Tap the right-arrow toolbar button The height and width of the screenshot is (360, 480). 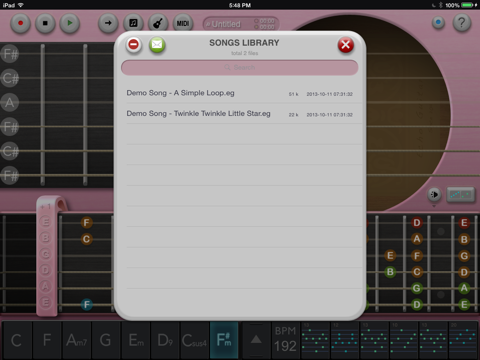(x=108, y=23)
